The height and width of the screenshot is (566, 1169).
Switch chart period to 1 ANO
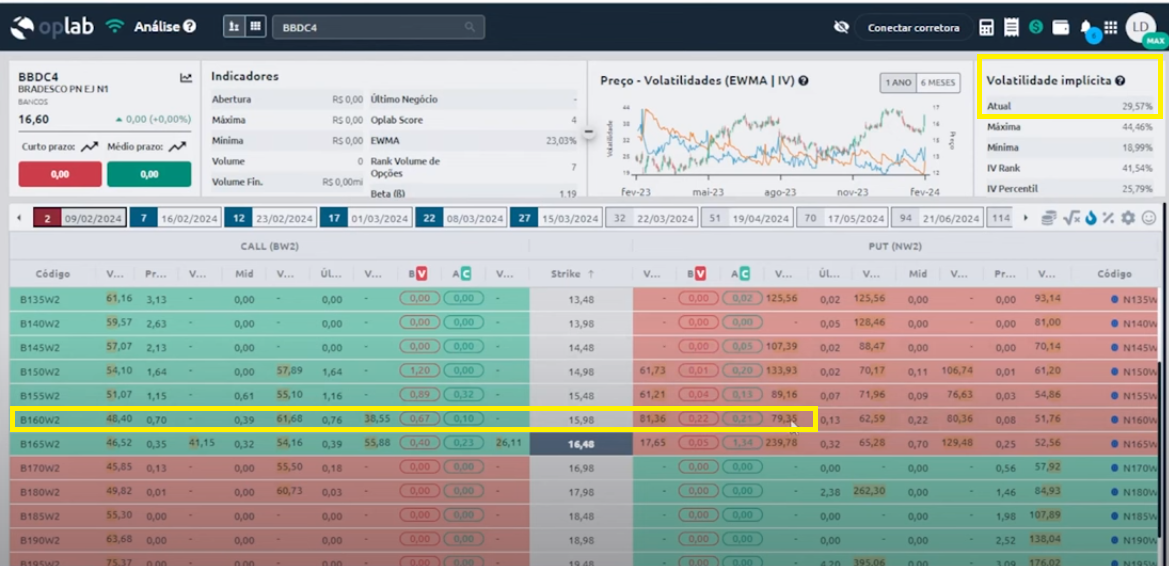[x=898, y=82]
